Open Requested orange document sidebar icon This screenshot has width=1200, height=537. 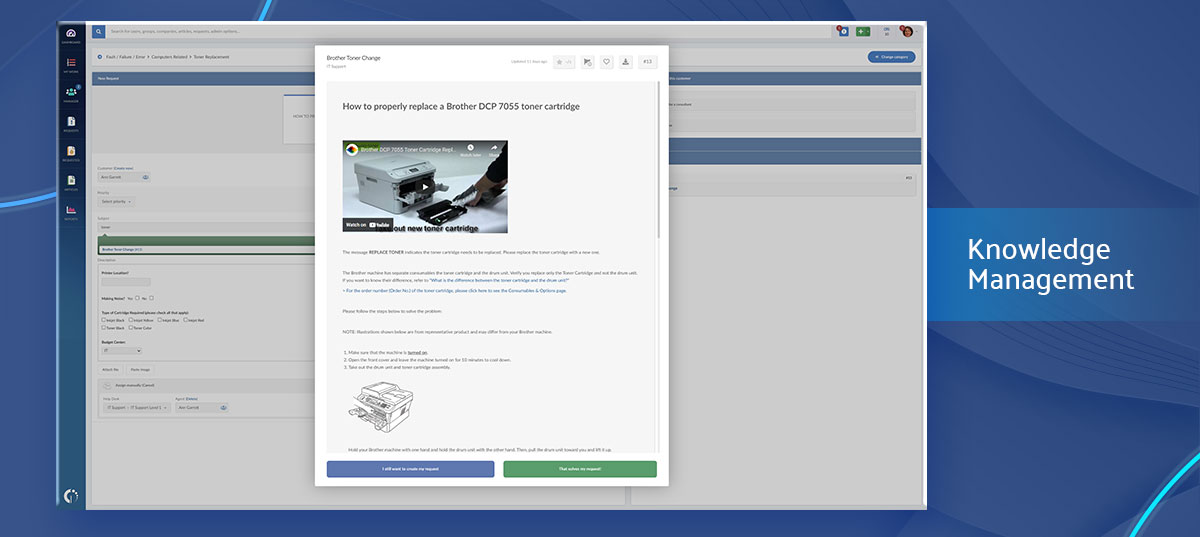(x=71, y=153)
